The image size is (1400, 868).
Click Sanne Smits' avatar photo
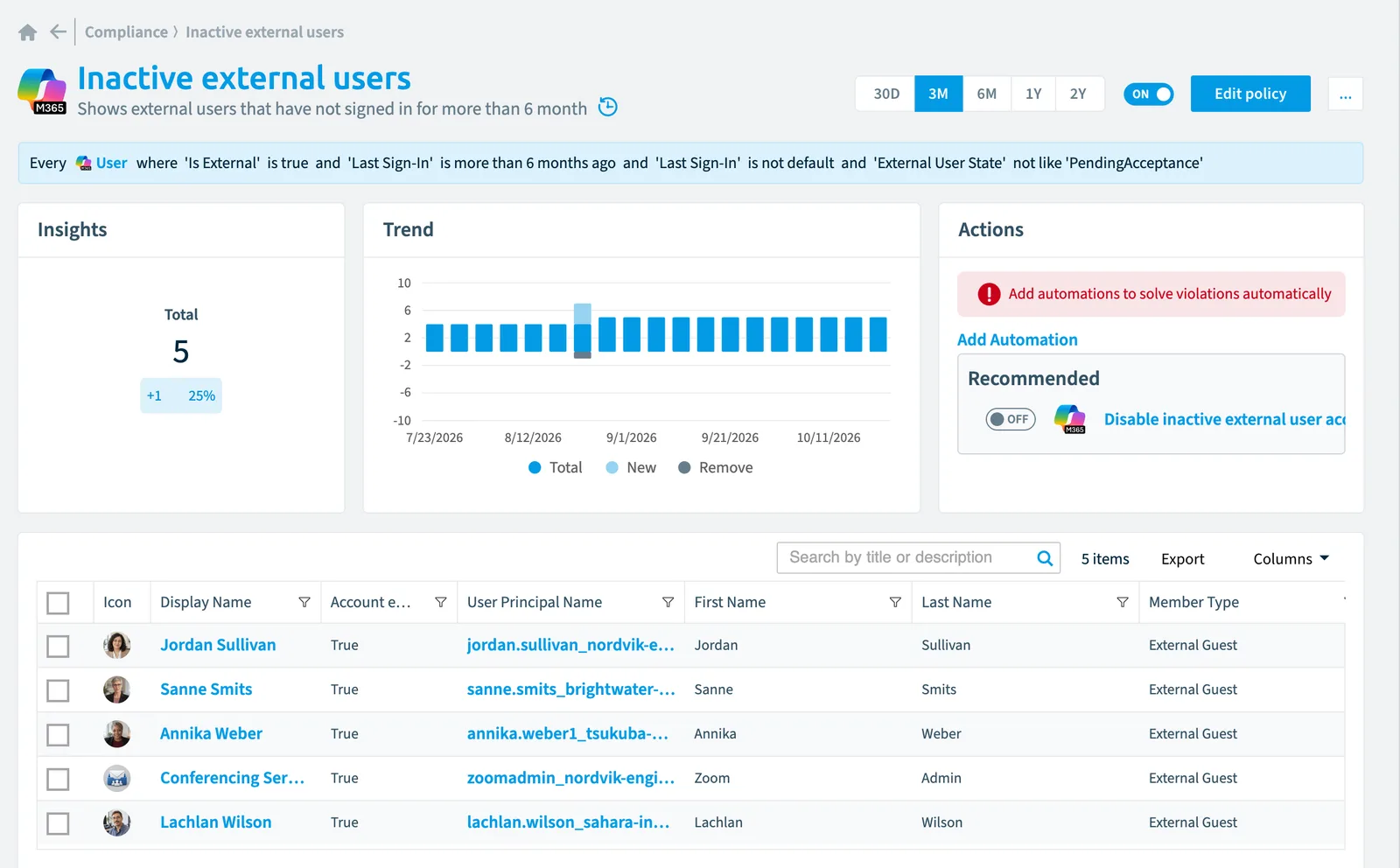click(x=117, y=689)
